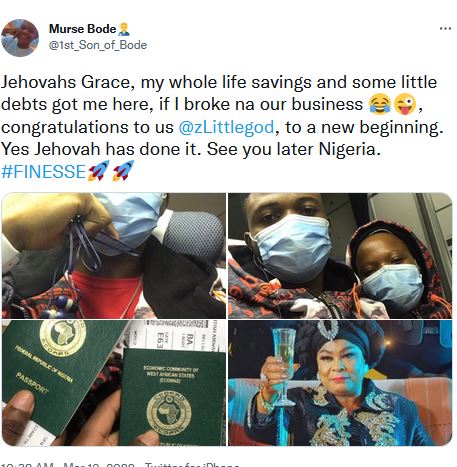Image resolution: width=457 pixels, height=467 pixels.
Task: Open photo of woman raising champagne glass
Action: click(340, 383)
